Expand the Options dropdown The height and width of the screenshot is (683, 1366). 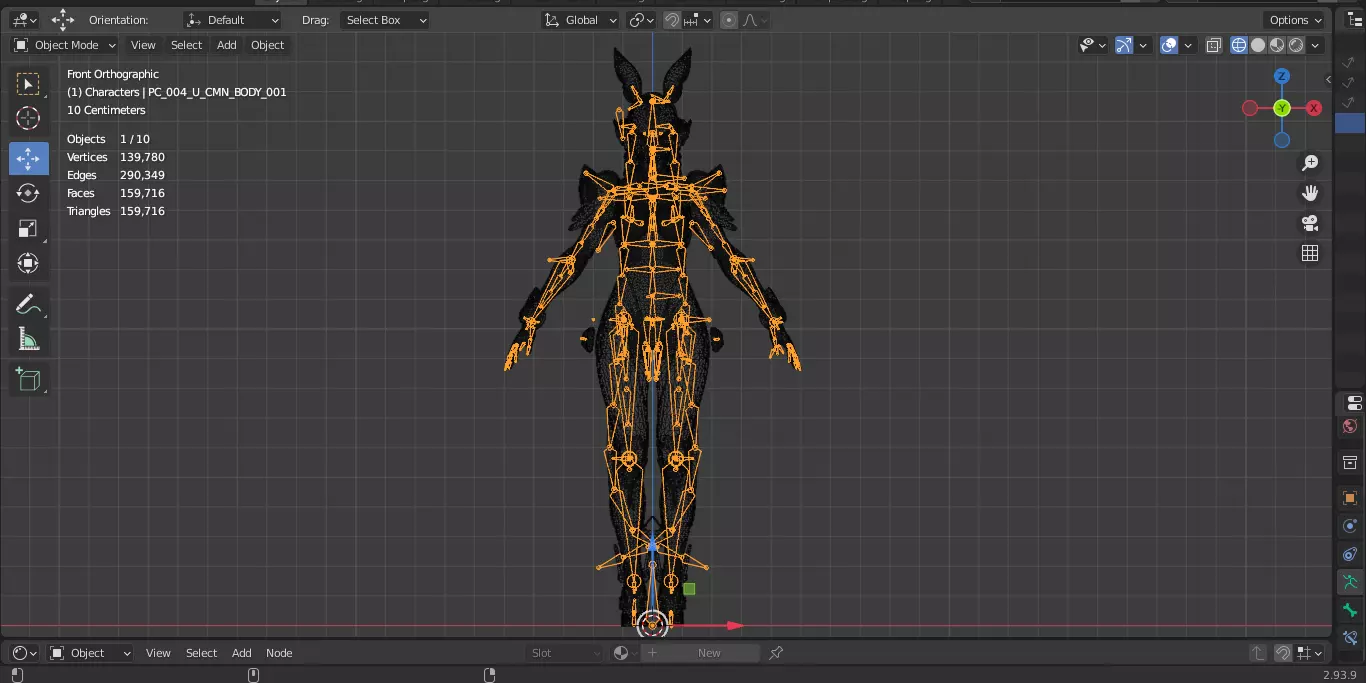point(1295,20)
